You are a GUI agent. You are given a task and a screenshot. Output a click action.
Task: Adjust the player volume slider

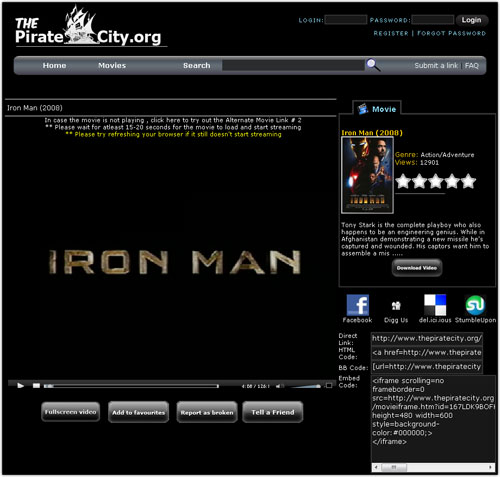click(306, 386)
